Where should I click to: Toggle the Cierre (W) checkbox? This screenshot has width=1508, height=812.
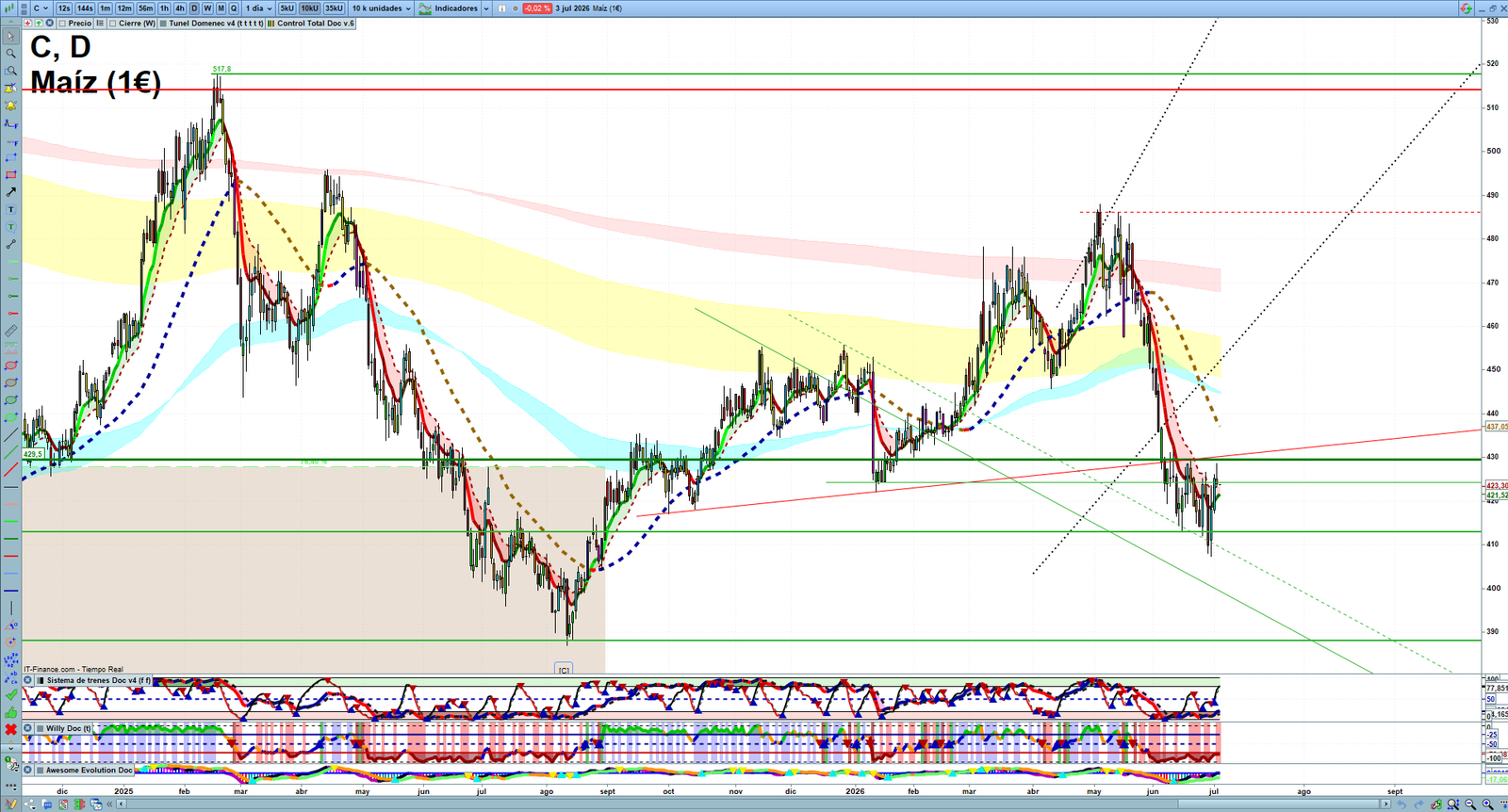pyautogui.click(x=113, y=24)
